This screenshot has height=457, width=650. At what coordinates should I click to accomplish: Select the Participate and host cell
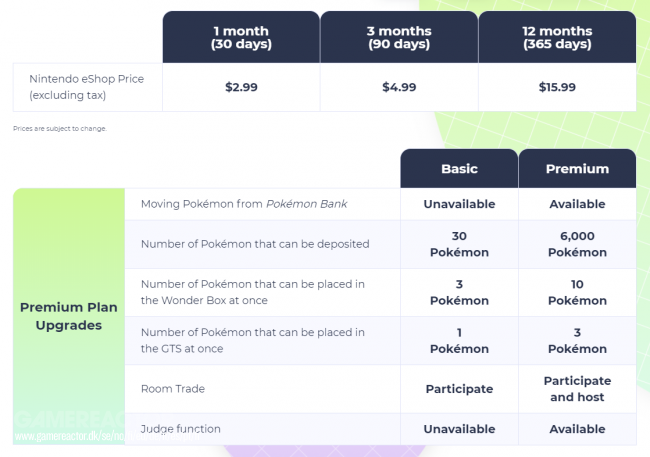point(577,389)
